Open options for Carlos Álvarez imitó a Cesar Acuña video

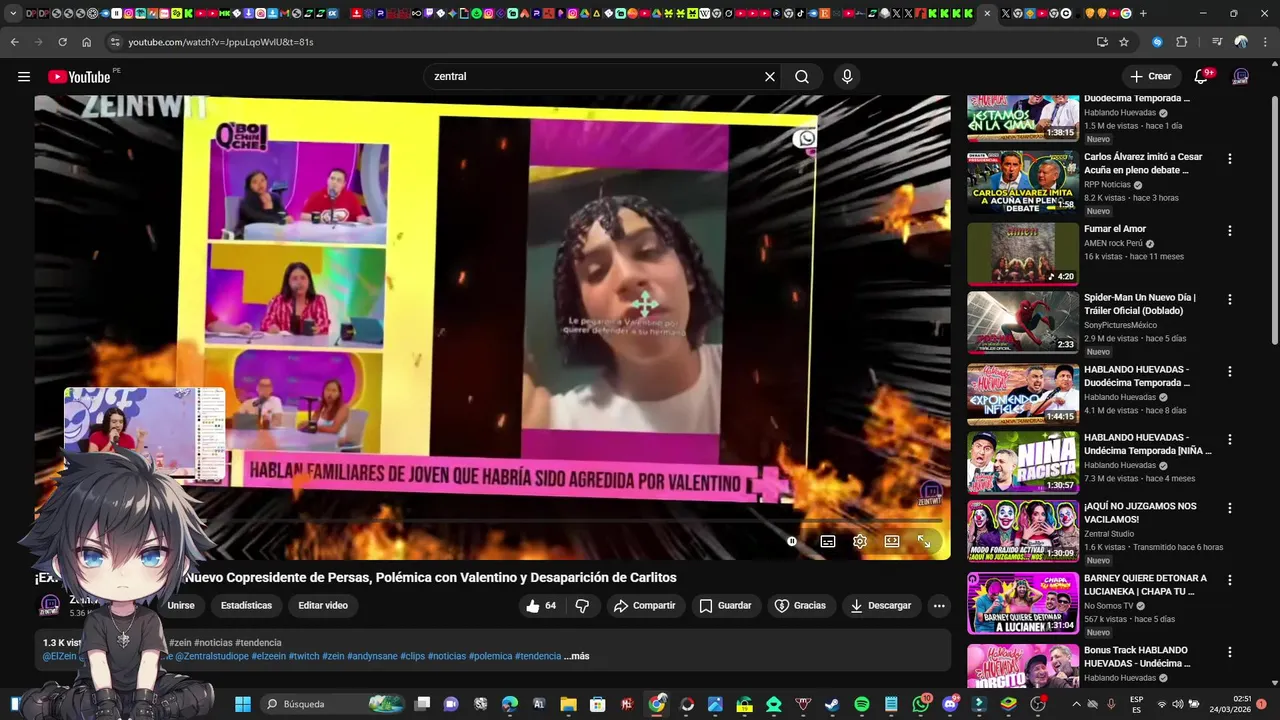(1230, 159)
